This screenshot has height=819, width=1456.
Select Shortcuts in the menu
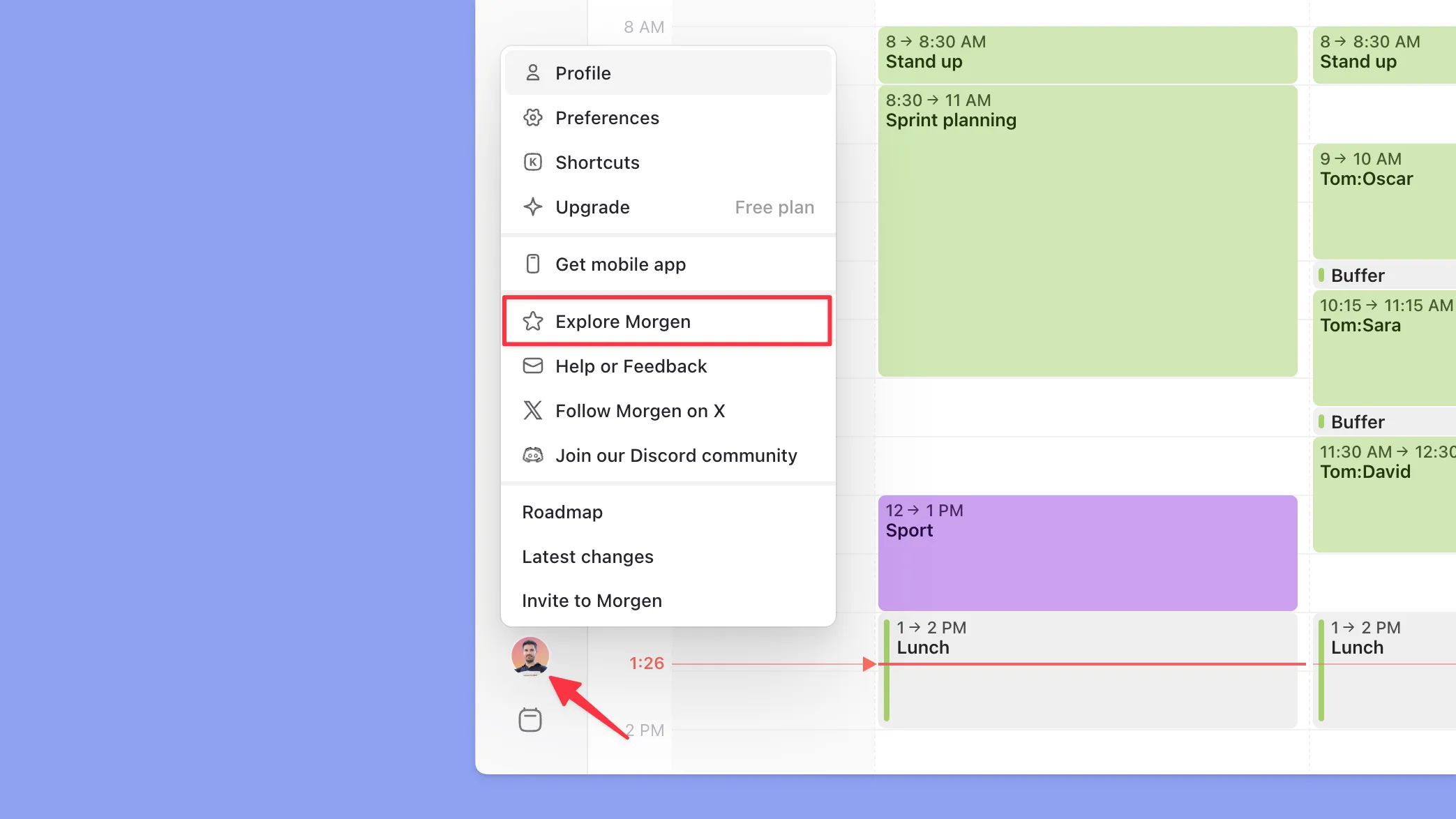click(668, 163)
